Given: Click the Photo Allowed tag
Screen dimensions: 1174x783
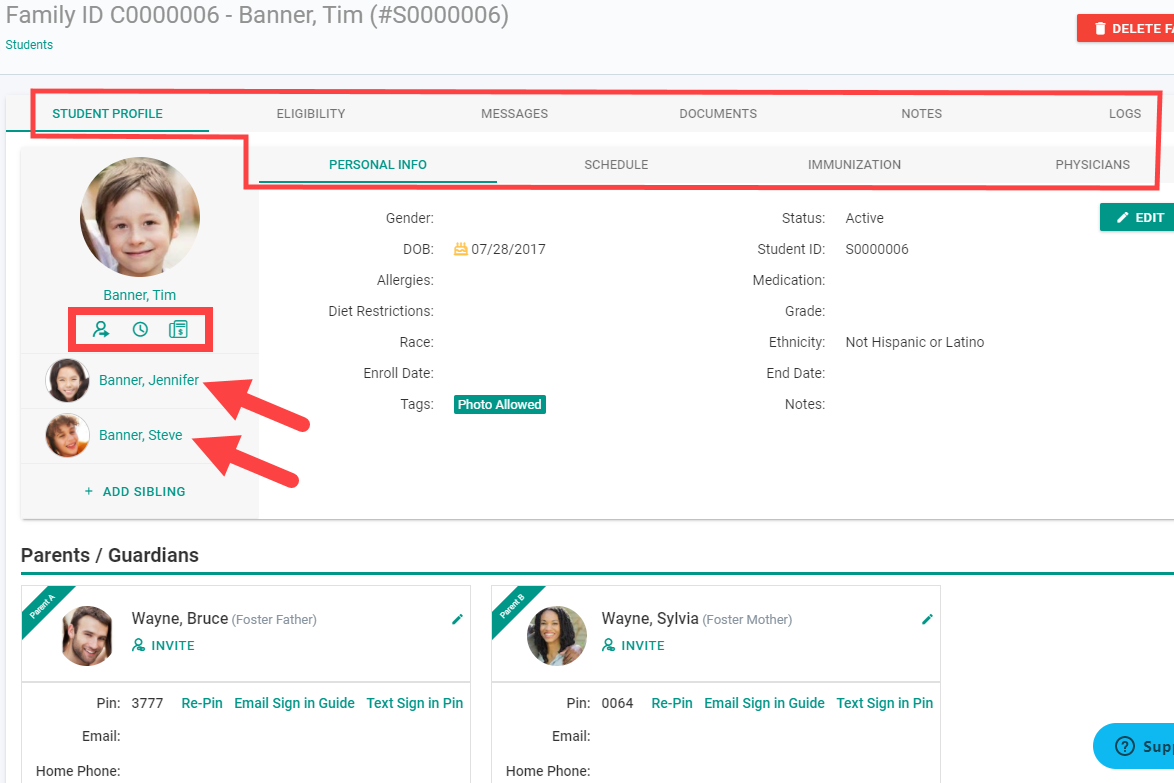Looking at the screenshot, I should (x=499, y=404).
